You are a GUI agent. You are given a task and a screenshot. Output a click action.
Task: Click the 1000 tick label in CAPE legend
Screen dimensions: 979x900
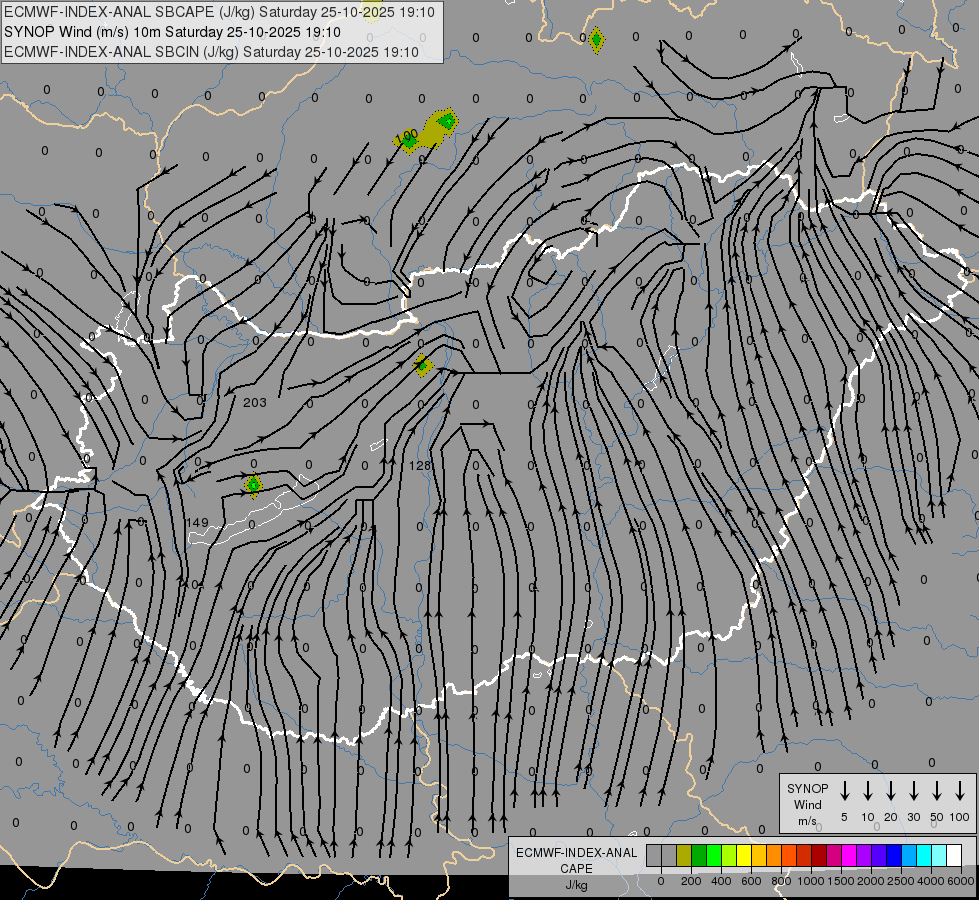coord(811,881)
